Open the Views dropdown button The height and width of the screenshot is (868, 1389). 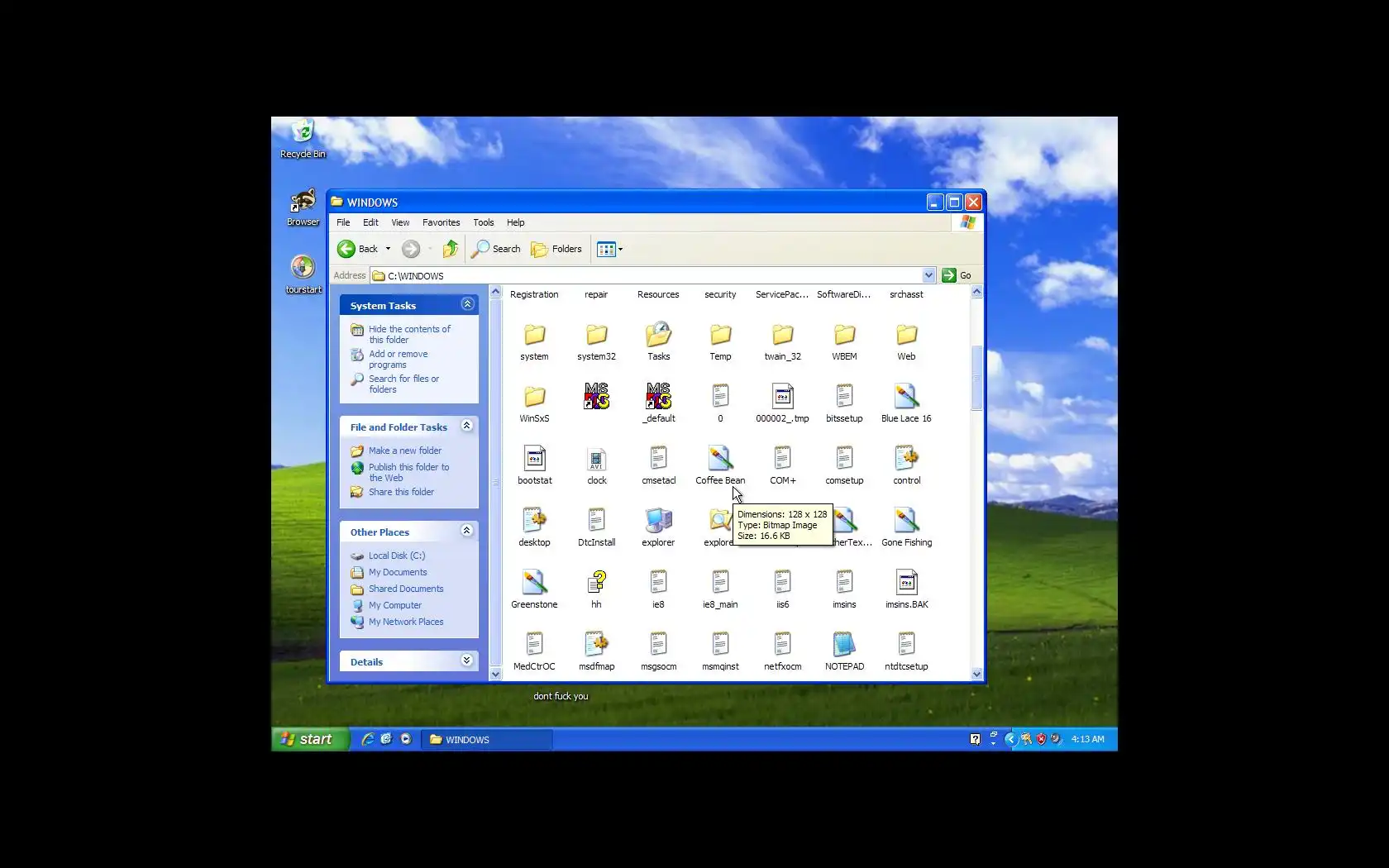(x=610, y=249)
